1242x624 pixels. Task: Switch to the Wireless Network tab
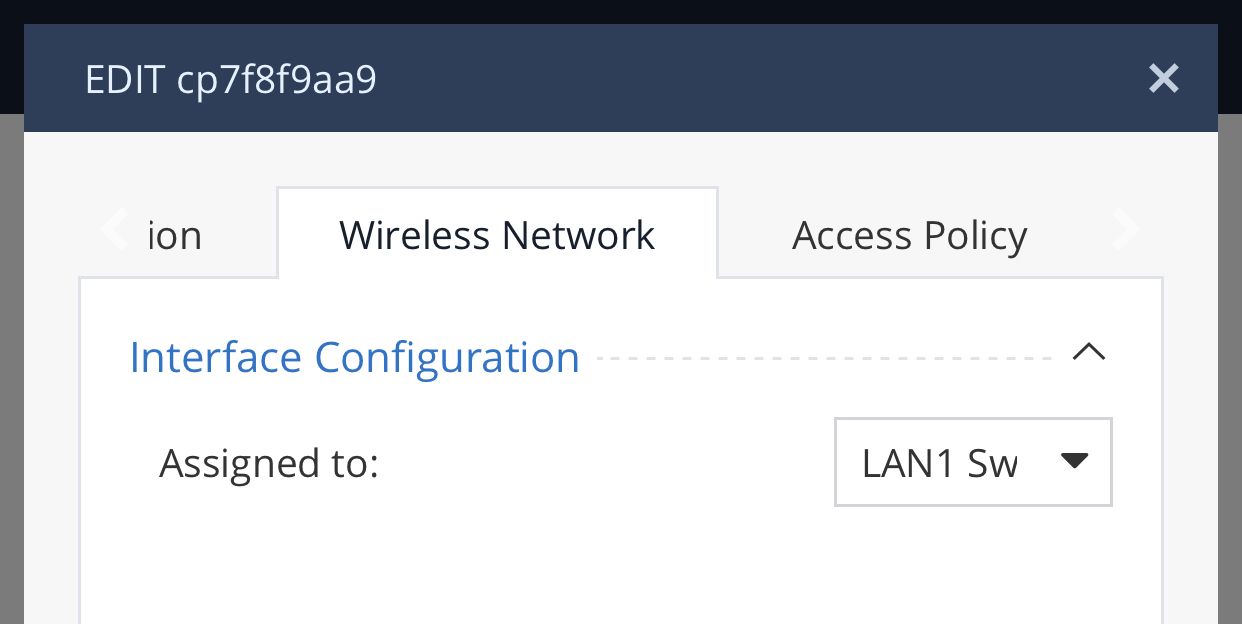(497, 234)
